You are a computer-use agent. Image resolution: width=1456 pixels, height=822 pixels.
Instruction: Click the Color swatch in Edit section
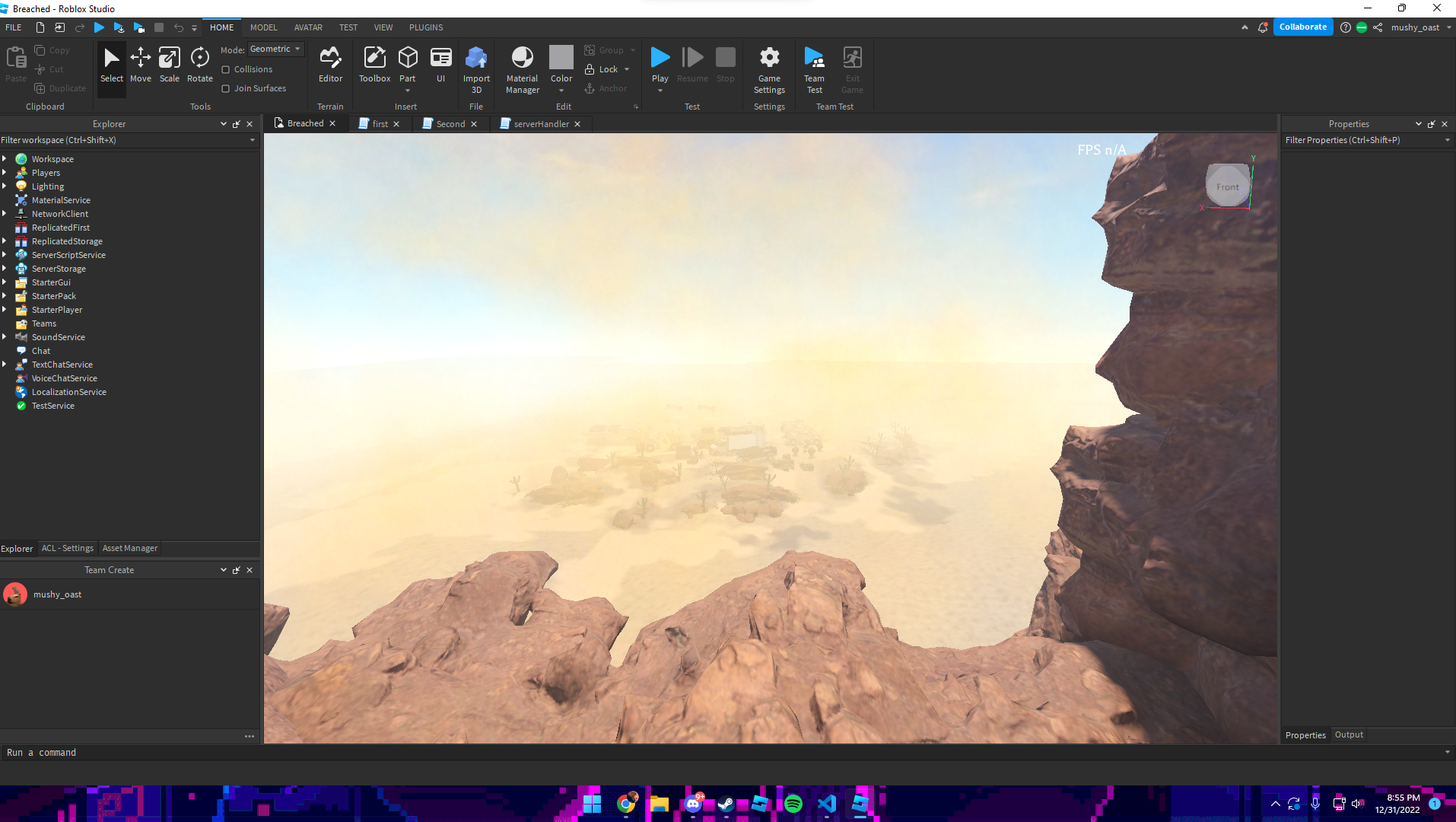point(561,58)
